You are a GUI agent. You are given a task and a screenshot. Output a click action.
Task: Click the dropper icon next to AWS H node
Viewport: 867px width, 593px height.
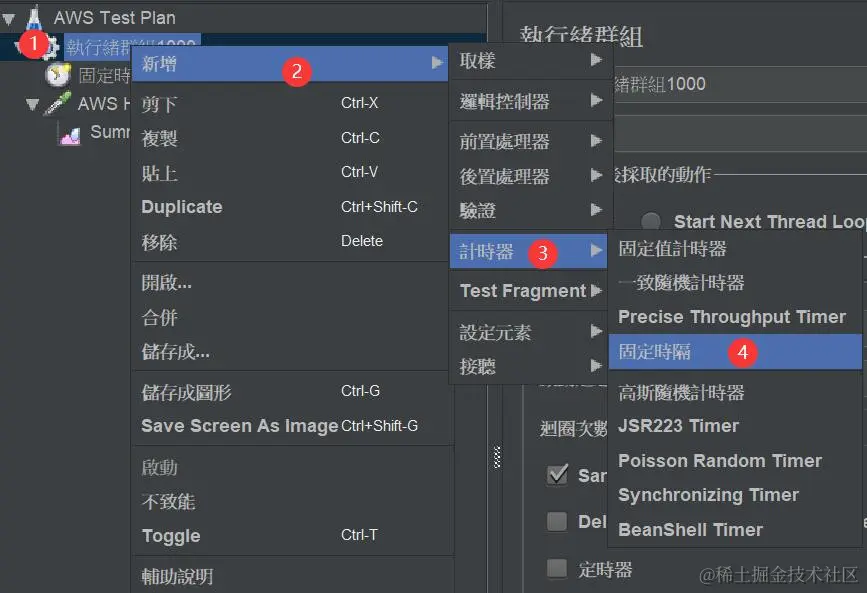57,104
